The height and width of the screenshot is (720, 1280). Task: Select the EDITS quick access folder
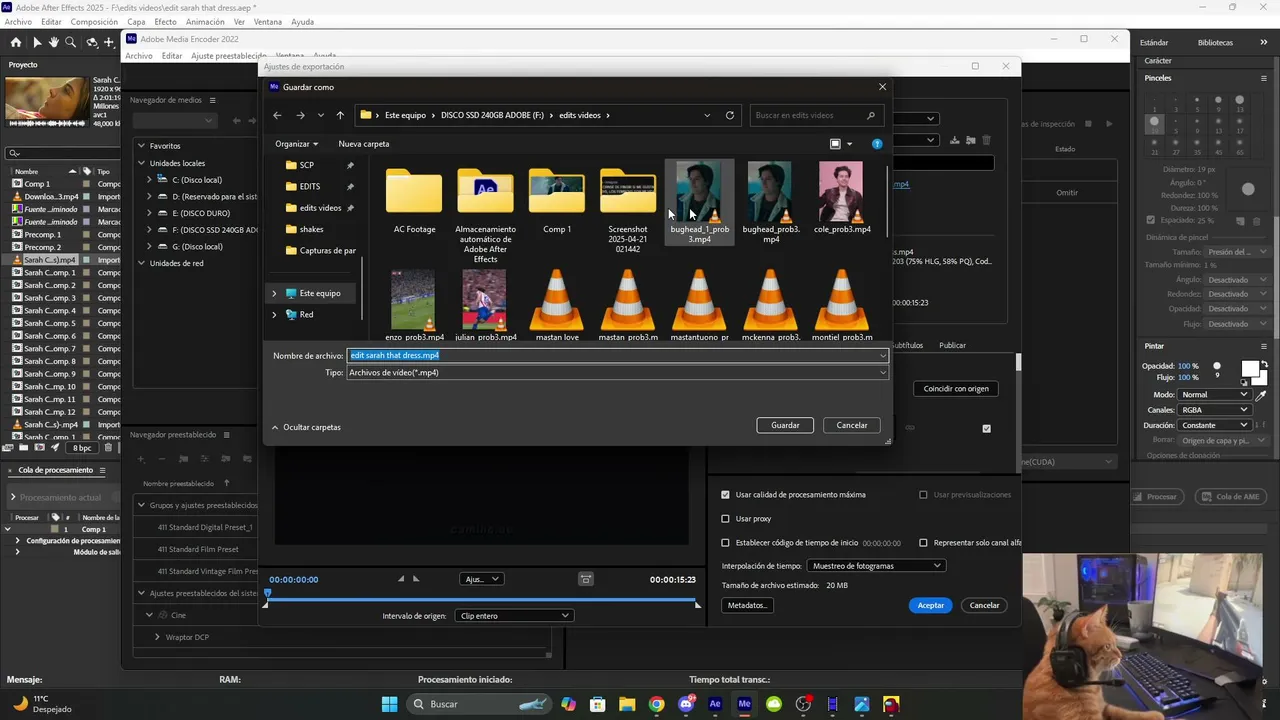310,186
